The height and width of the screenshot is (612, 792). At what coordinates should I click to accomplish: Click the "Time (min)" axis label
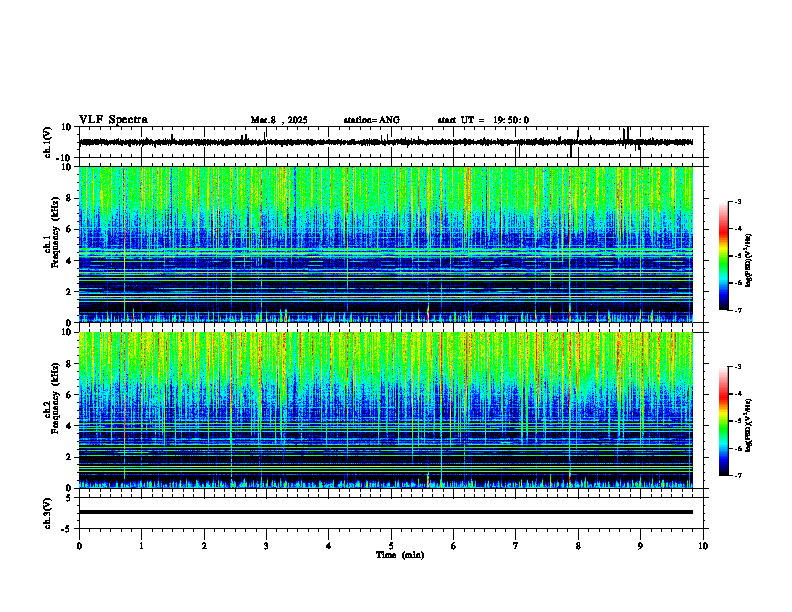pos(400,555)
